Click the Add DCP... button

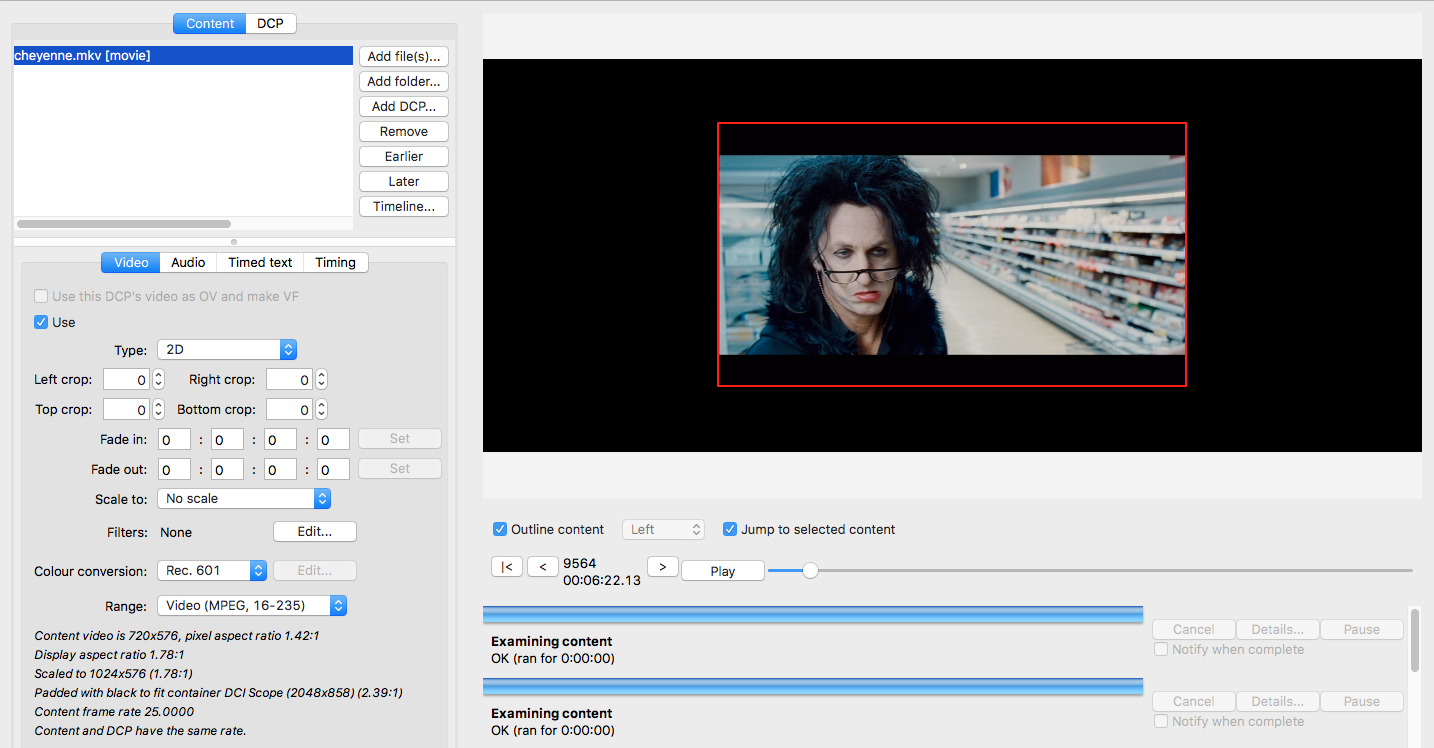[x=404, y=106]
